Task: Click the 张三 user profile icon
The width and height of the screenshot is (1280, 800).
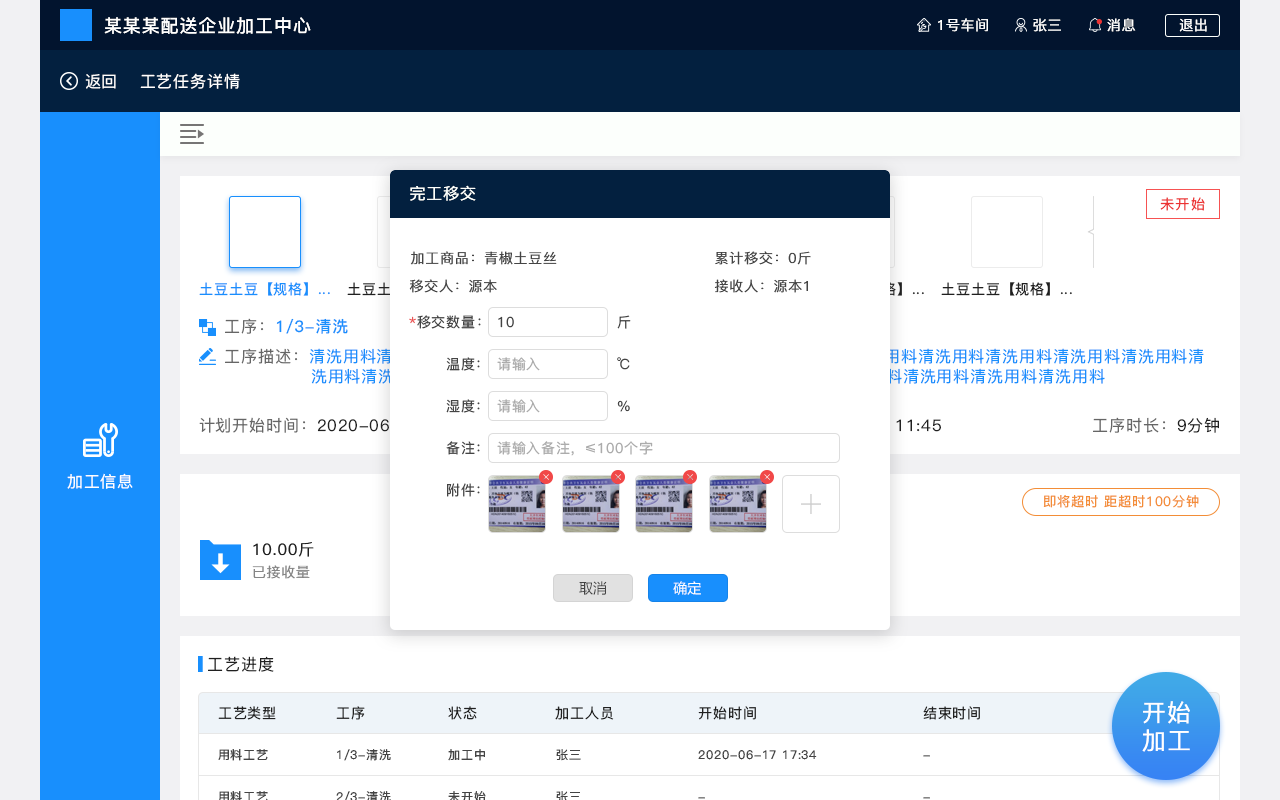Action: tap(1020, 25)
